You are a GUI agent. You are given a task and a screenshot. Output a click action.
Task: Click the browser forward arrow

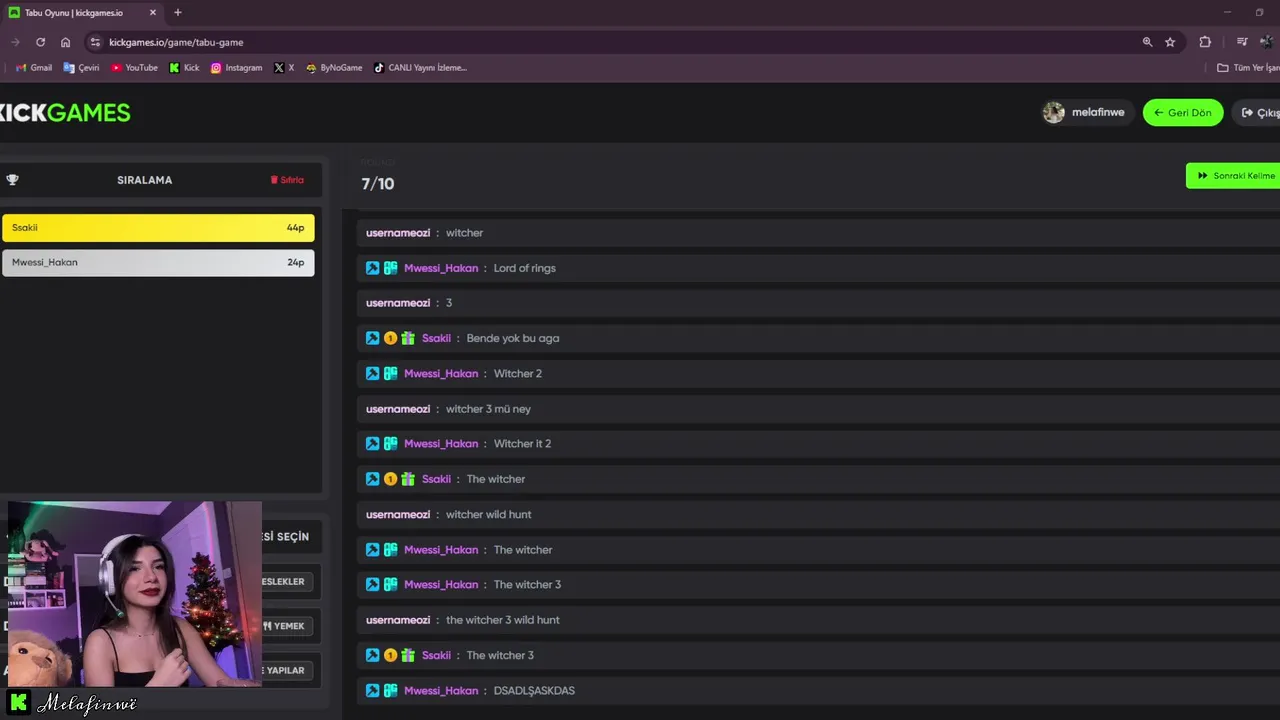15,42
